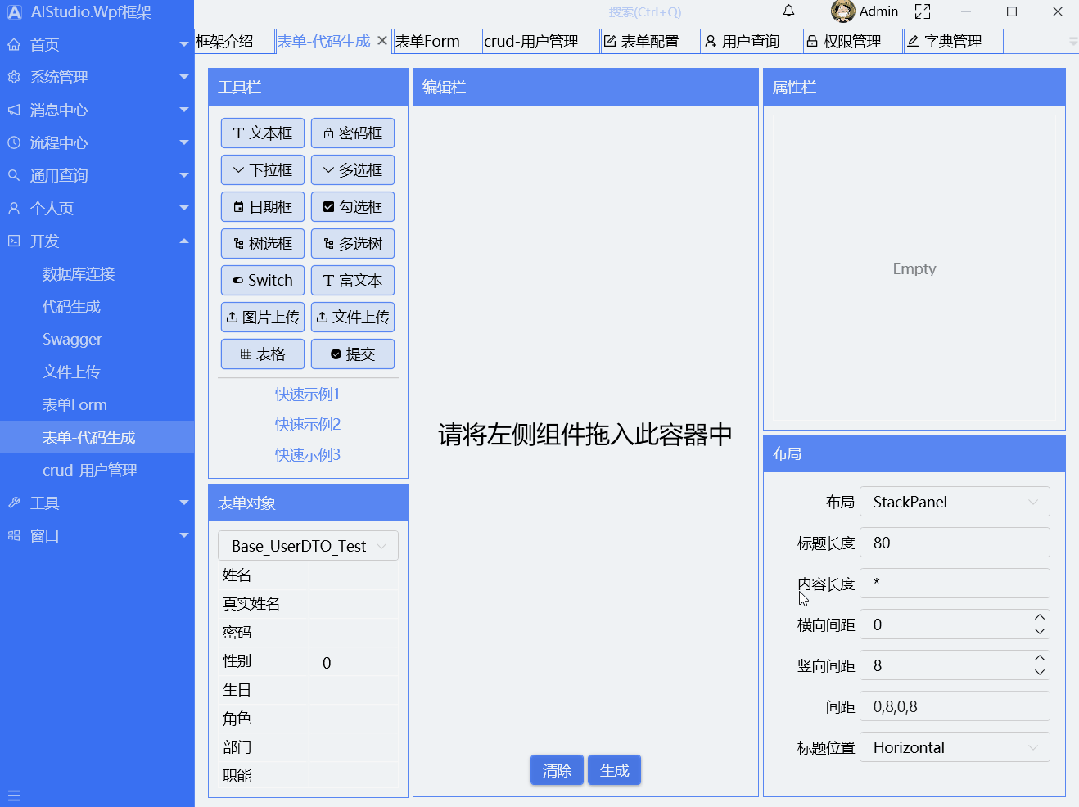Expand the 系统管理 sidebar menu
The image size is (1079, 807).
click(x=97, y=77)
